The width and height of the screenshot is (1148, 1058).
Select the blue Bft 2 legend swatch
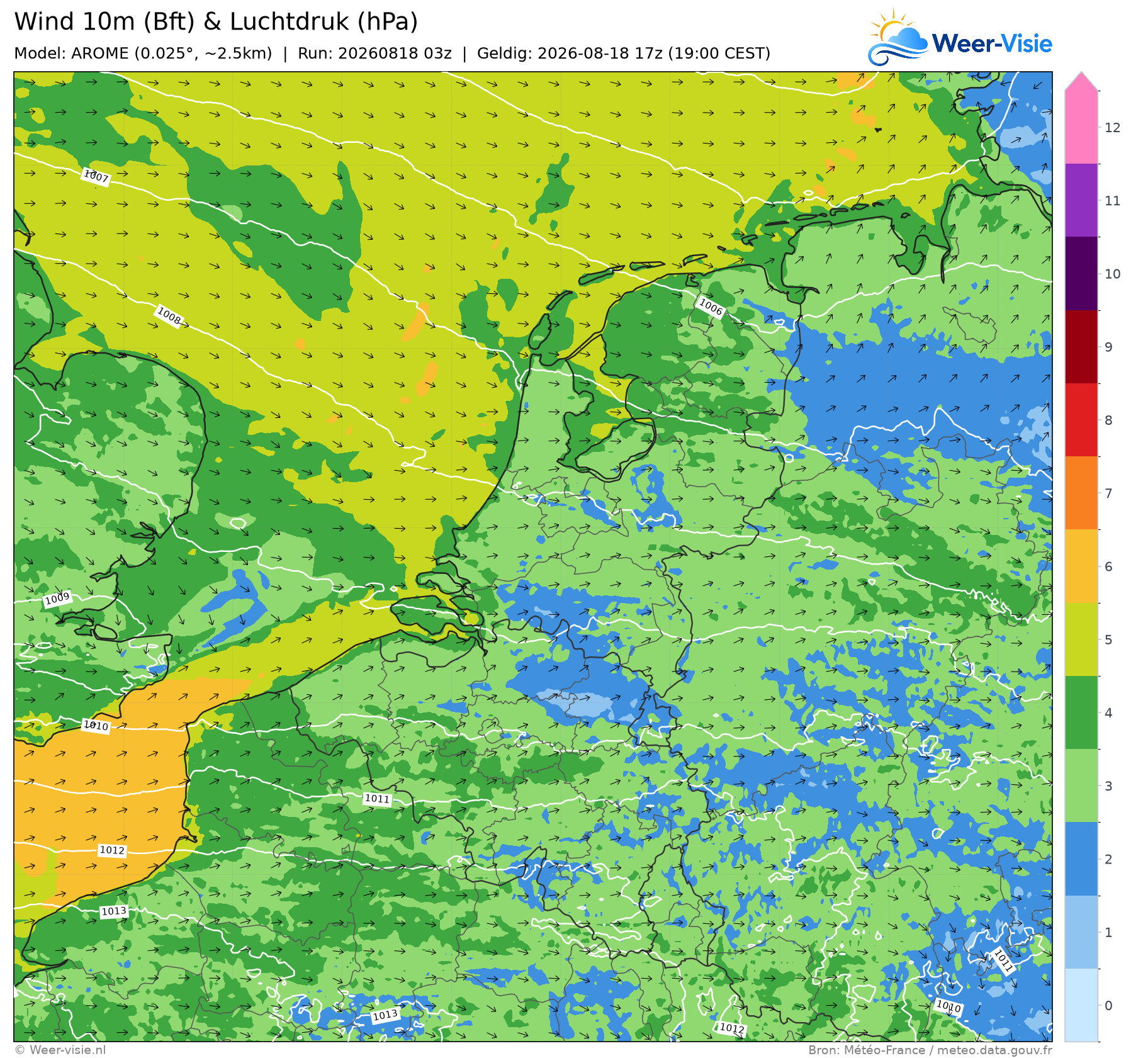point(1081,859)
